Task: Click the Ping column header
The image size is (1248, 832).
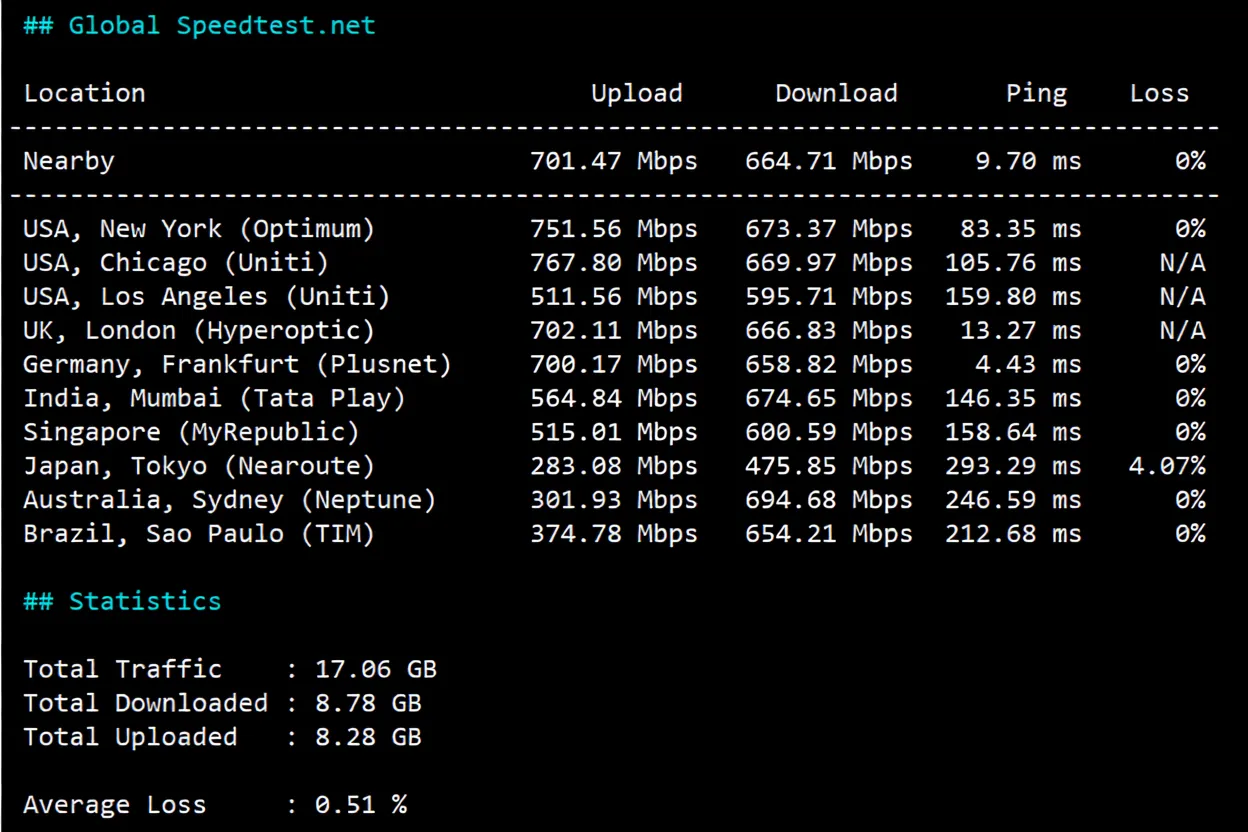Action: [x=1036, y=93]
